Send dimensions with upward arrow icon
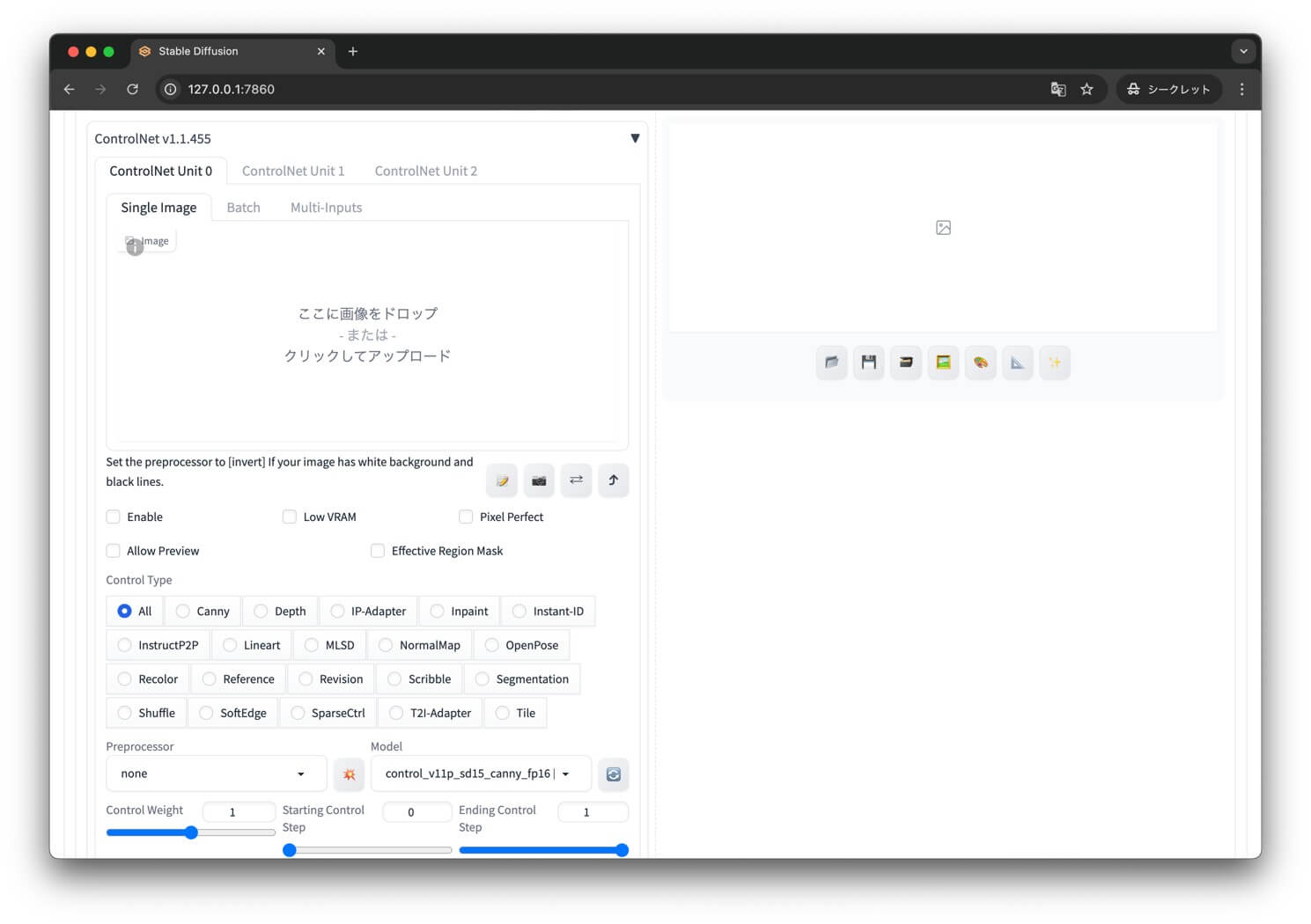Viewport: 1311px width, 924px height. click(614, 480)
